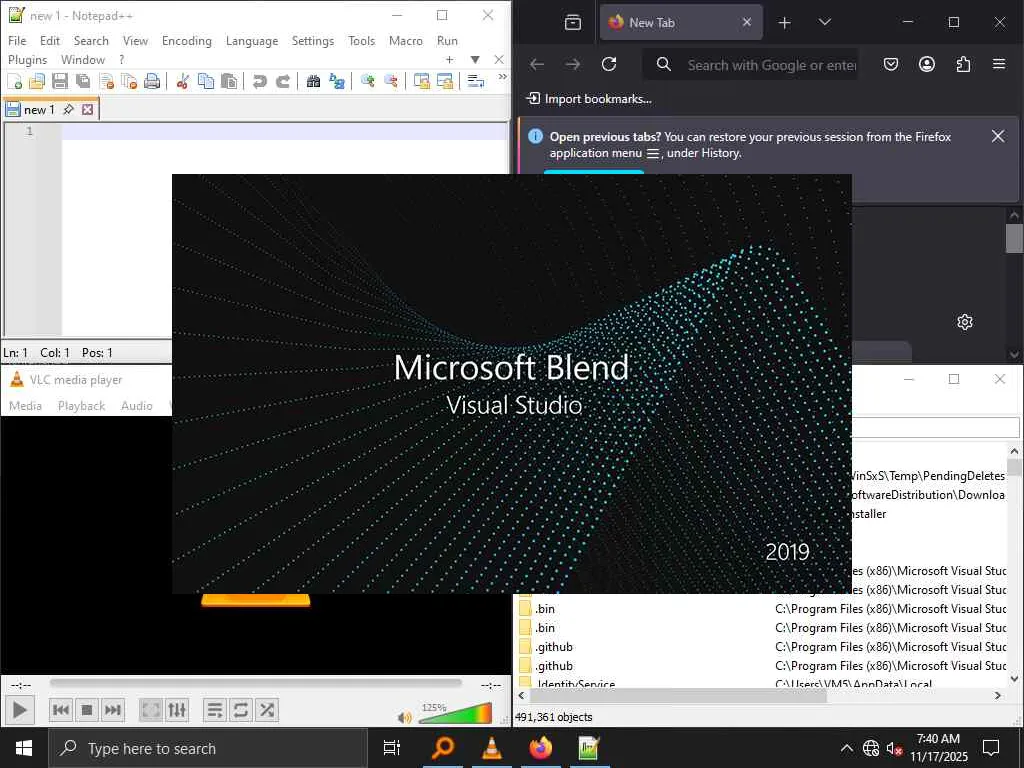
Task: Reload the page in Firefox
Action: tap(609, 64)
